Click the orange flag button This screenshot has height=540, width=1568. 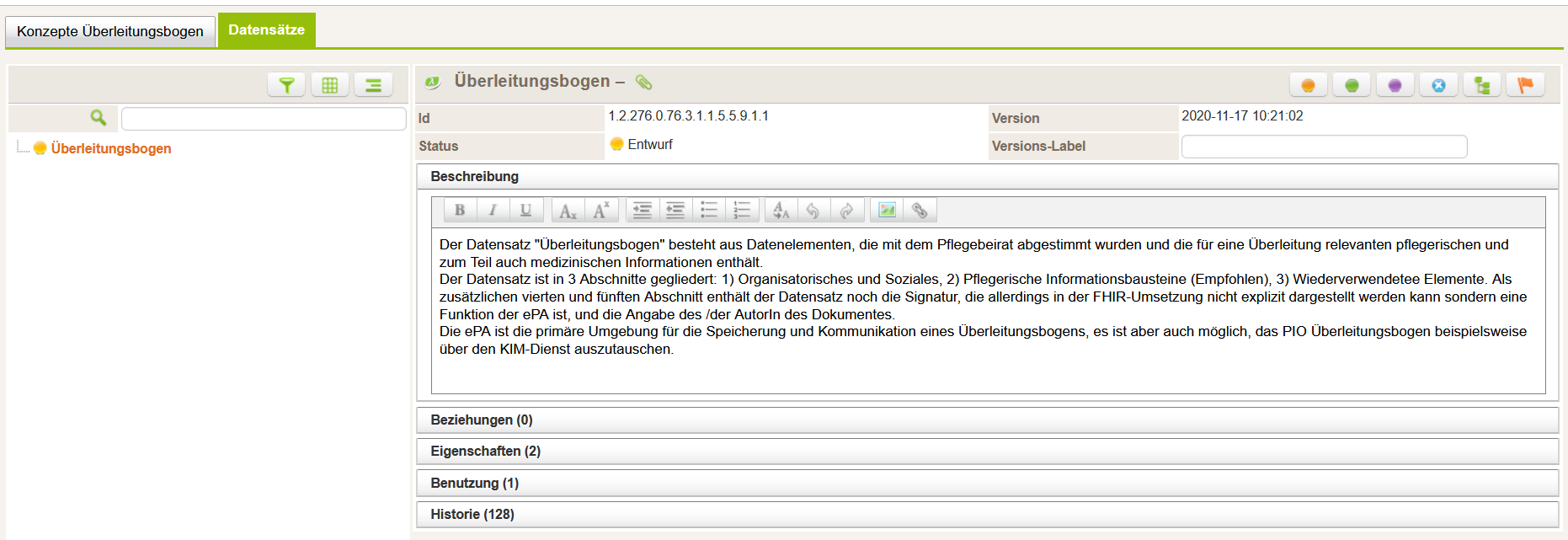pos(1525,85)
